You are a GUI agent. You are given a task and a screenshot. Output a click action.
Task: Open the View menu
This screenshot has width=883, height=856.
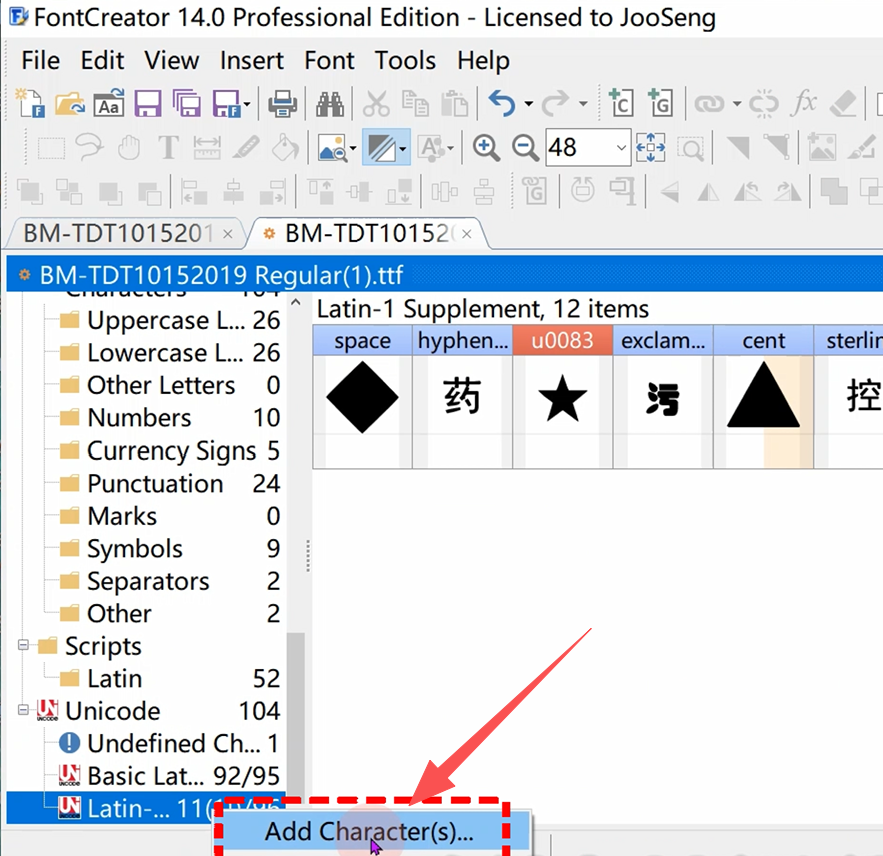(171, 60)
